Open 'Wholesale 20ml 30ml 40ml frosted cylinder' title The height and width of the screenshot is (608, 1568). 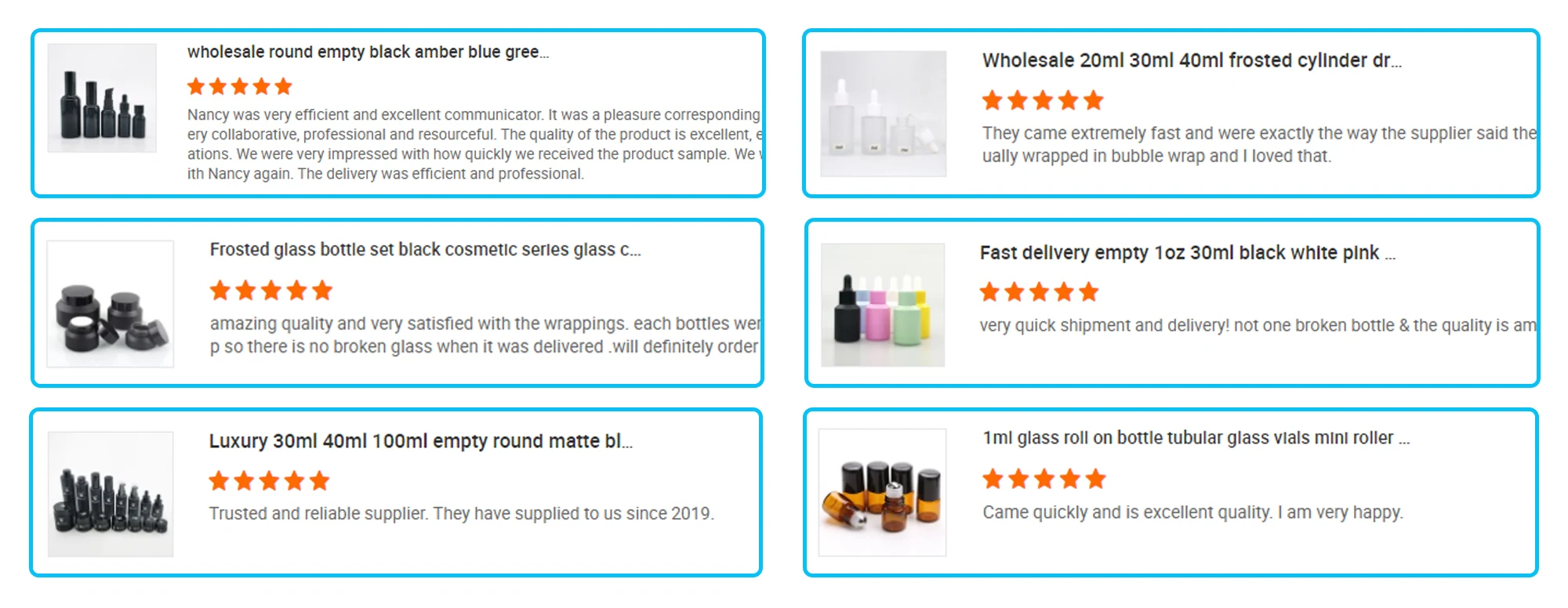tap(1191, 61)
